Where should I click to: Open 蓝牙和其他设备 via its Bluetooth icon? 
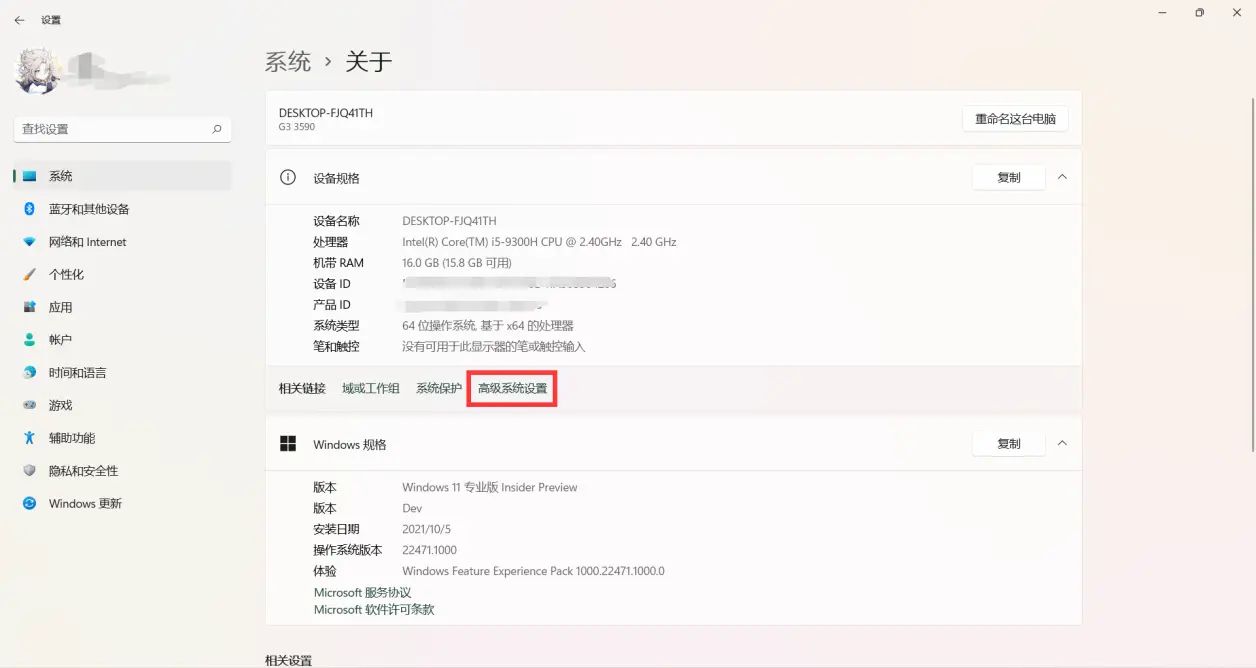[30, 209]
